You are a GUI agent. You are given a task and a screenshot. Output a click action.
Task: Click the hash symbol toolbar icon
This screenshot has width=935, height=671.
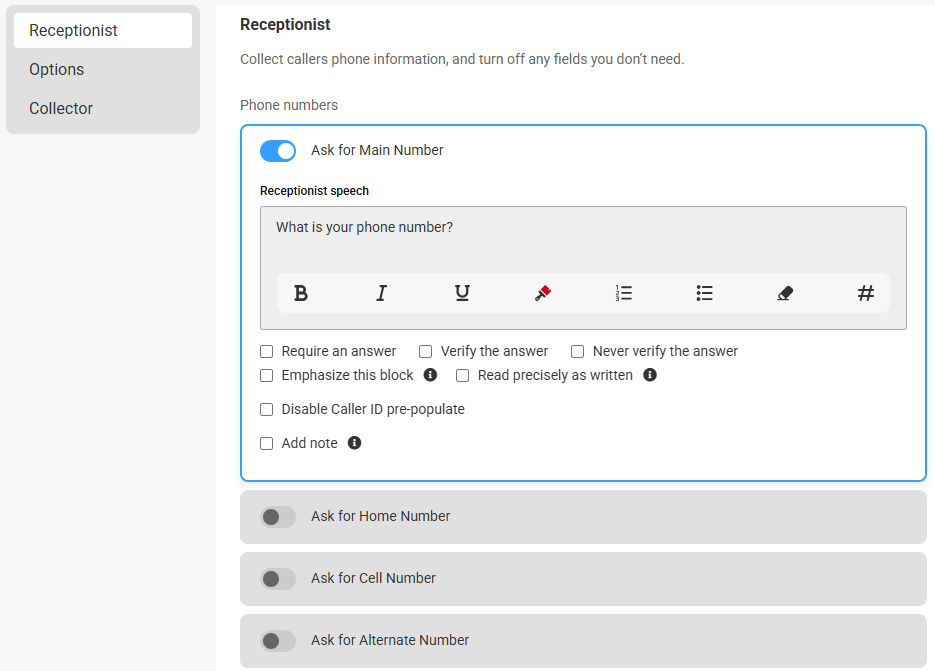coord(866,293)
